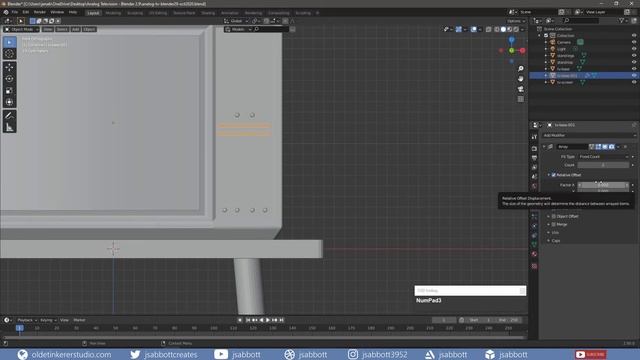Open the Object Mode dropdown
The image size is (640, 360).
[x=21, y=29]
